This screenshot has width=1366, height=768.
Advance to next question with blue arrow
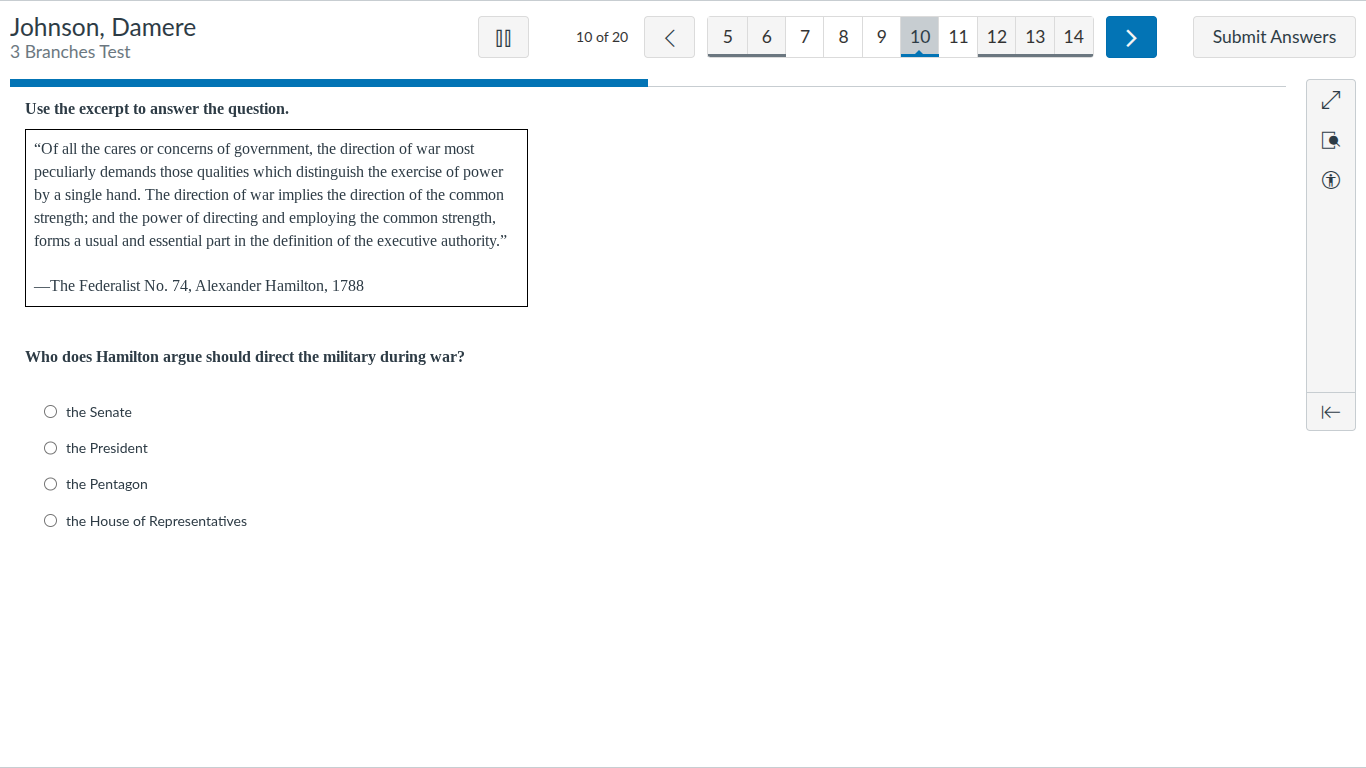pyautogui.click(x=1131, y=37)
